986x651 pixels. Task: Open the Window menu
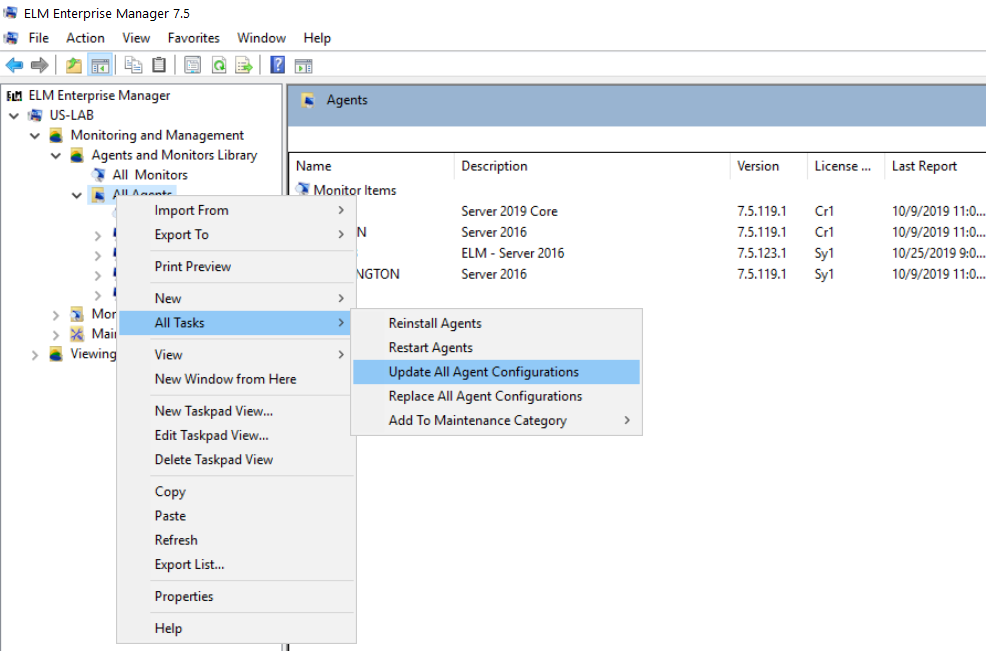pos(262,38)
